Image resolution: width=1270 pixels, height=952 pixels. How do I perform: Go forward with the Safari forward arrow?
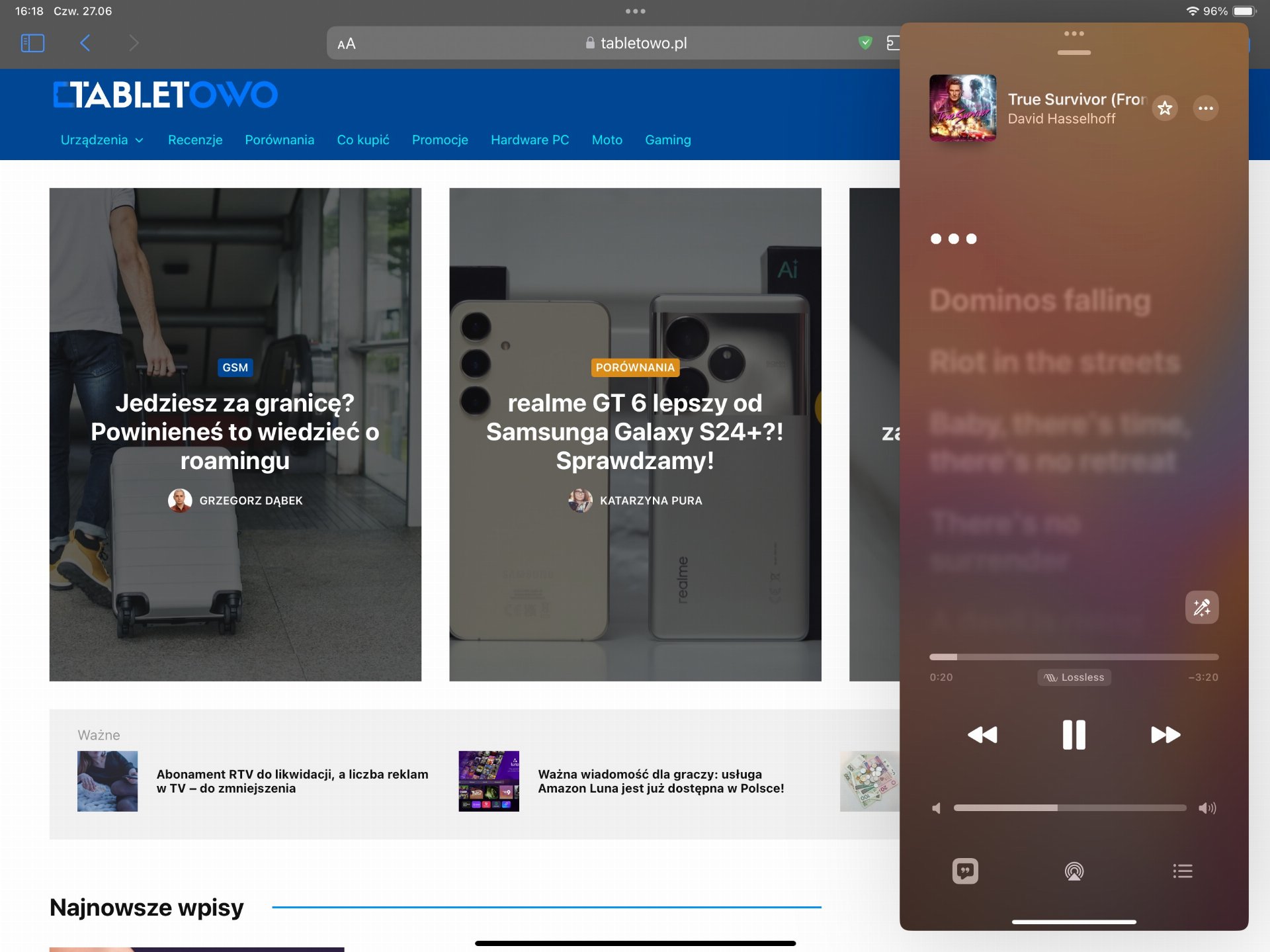pyautogui.click(x=134, y=43)
